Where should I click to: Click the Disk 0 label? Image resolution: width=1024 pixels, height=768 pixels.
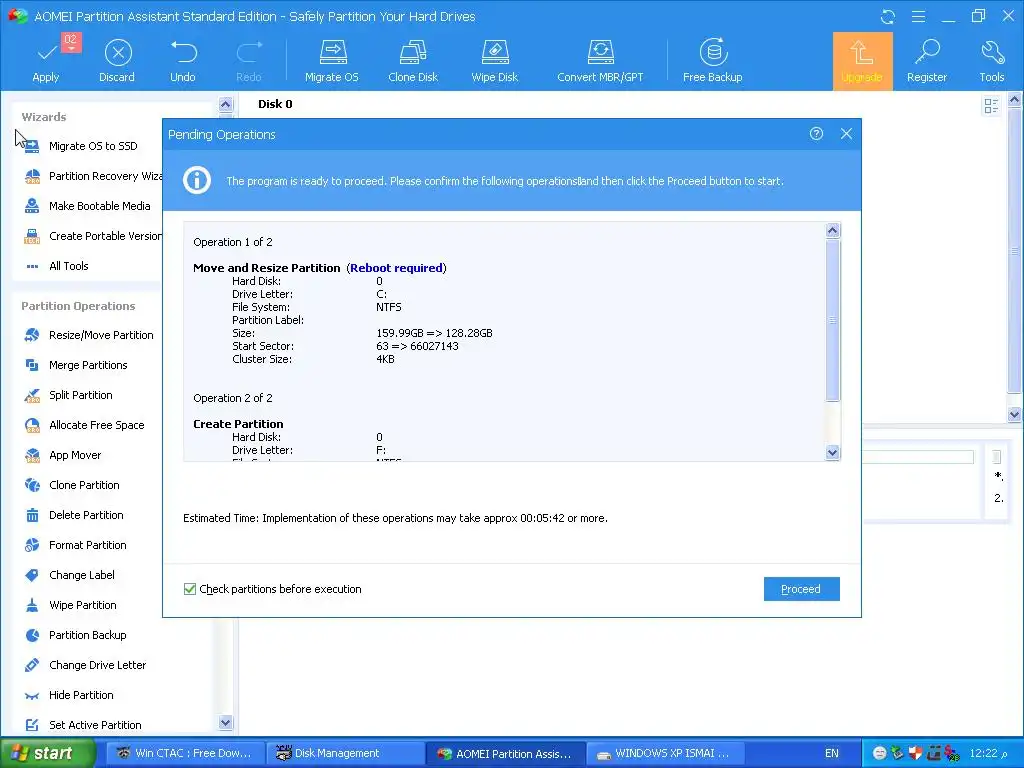tap(275, 104)
